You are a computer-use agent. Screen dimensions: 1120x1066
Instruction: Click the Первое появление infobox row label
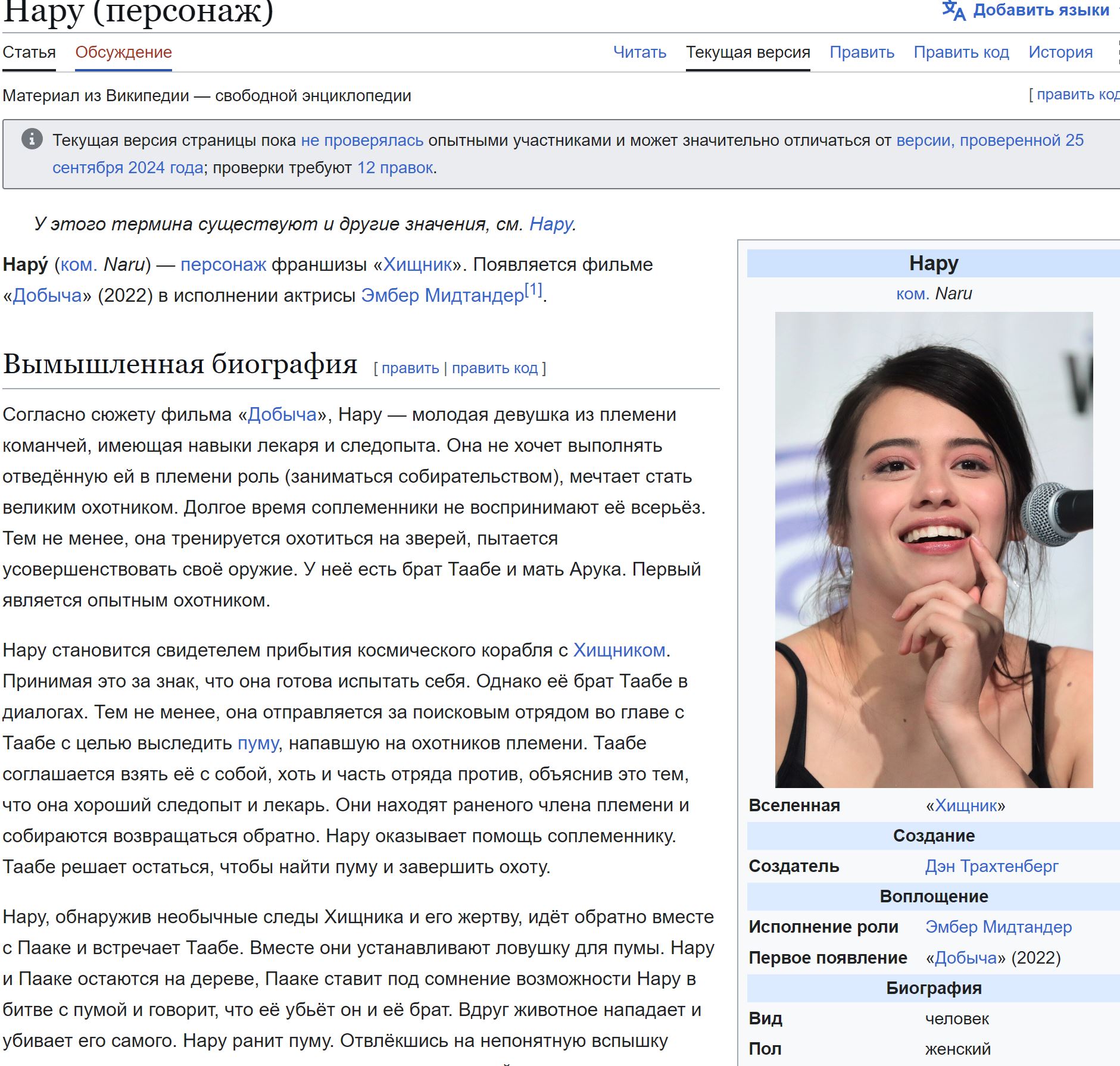point(828,958)
